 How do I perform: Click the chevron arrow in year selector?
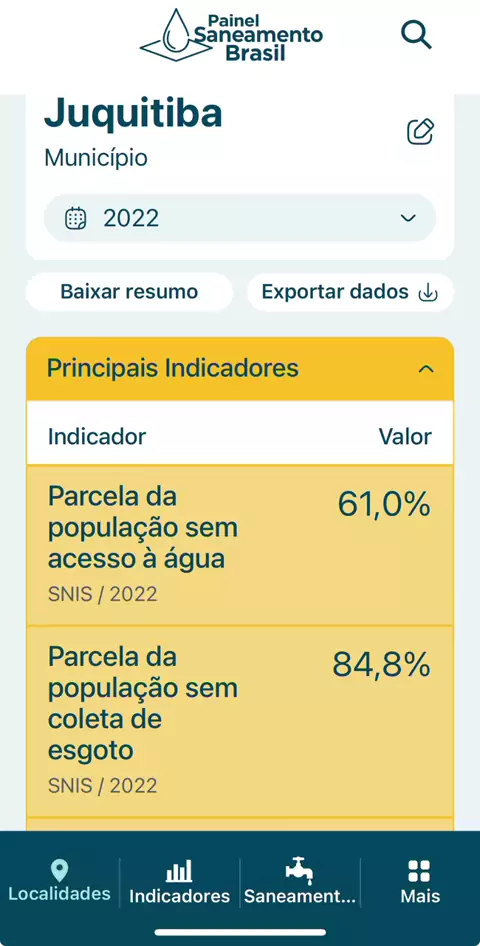coord(408,218)
